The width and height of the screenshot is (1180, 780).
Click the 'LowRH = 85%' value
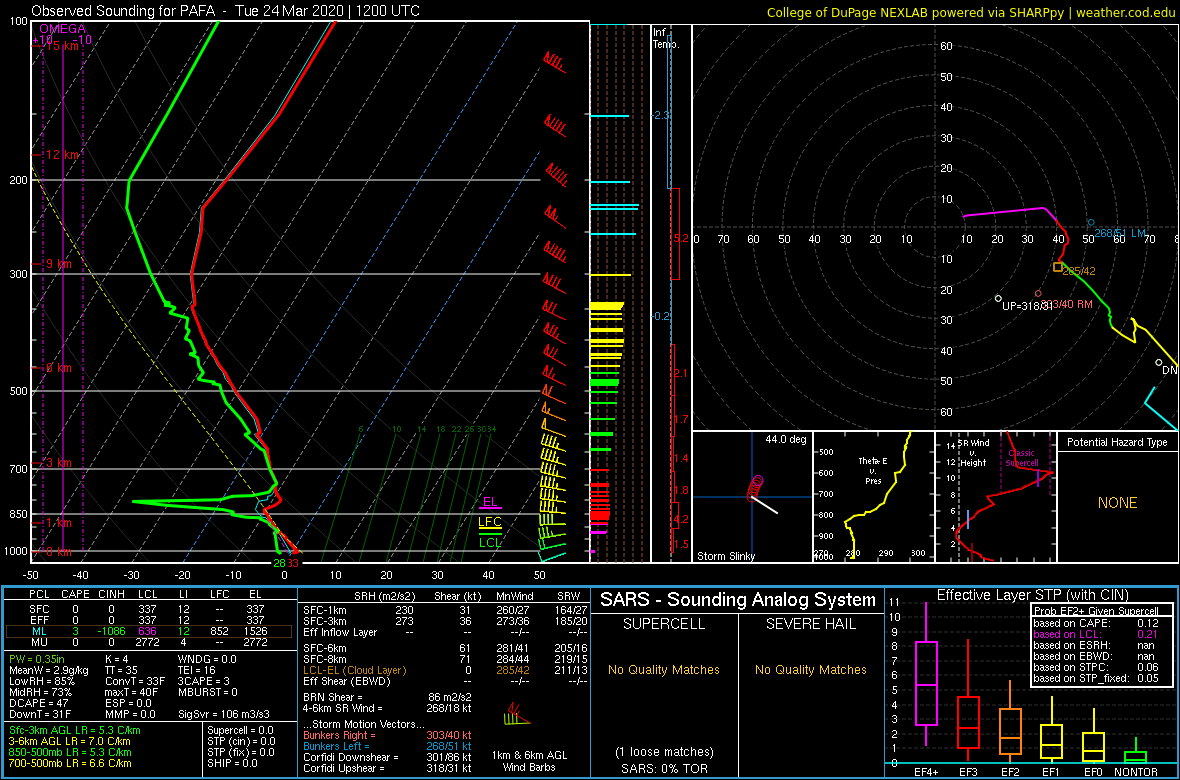tap(40, 681)
